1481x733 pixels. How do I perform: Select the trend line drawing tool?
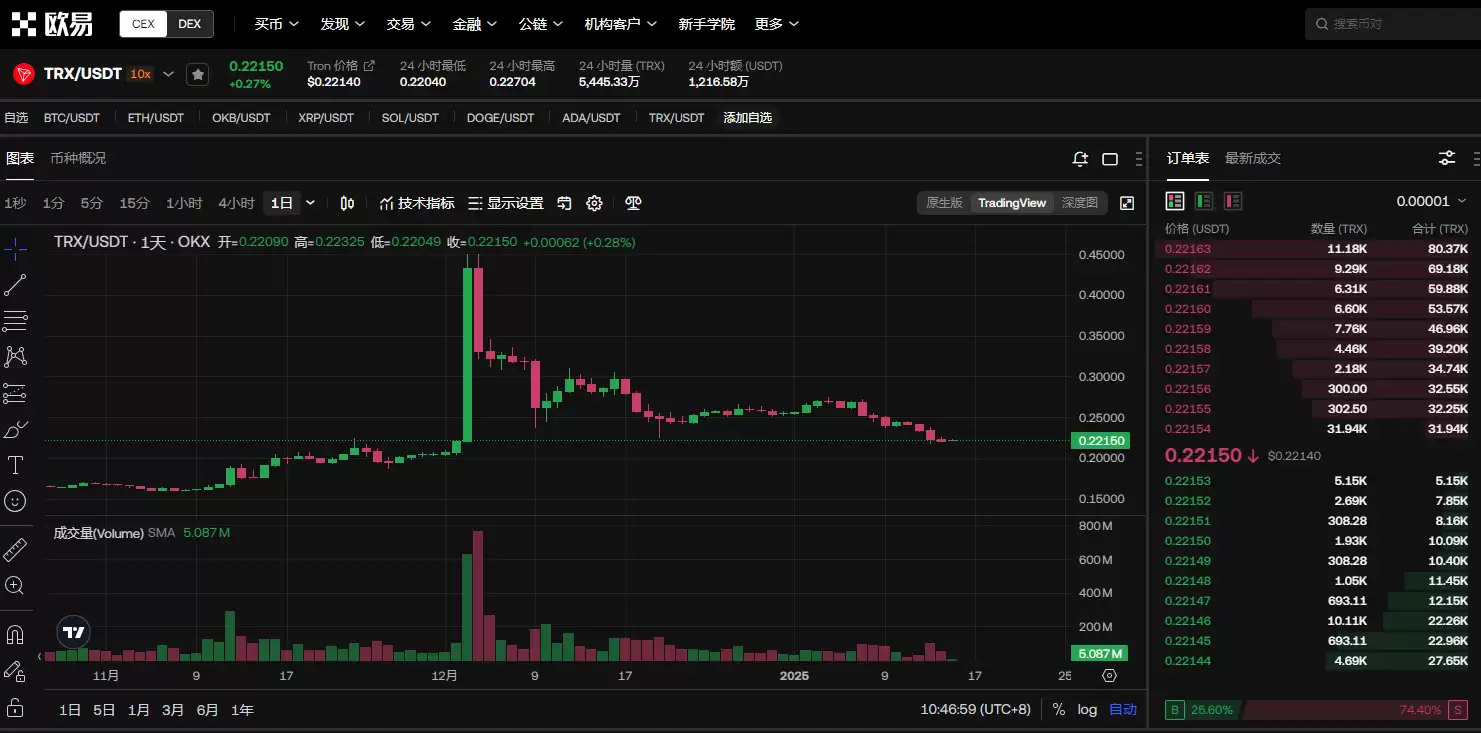[15, 285]
